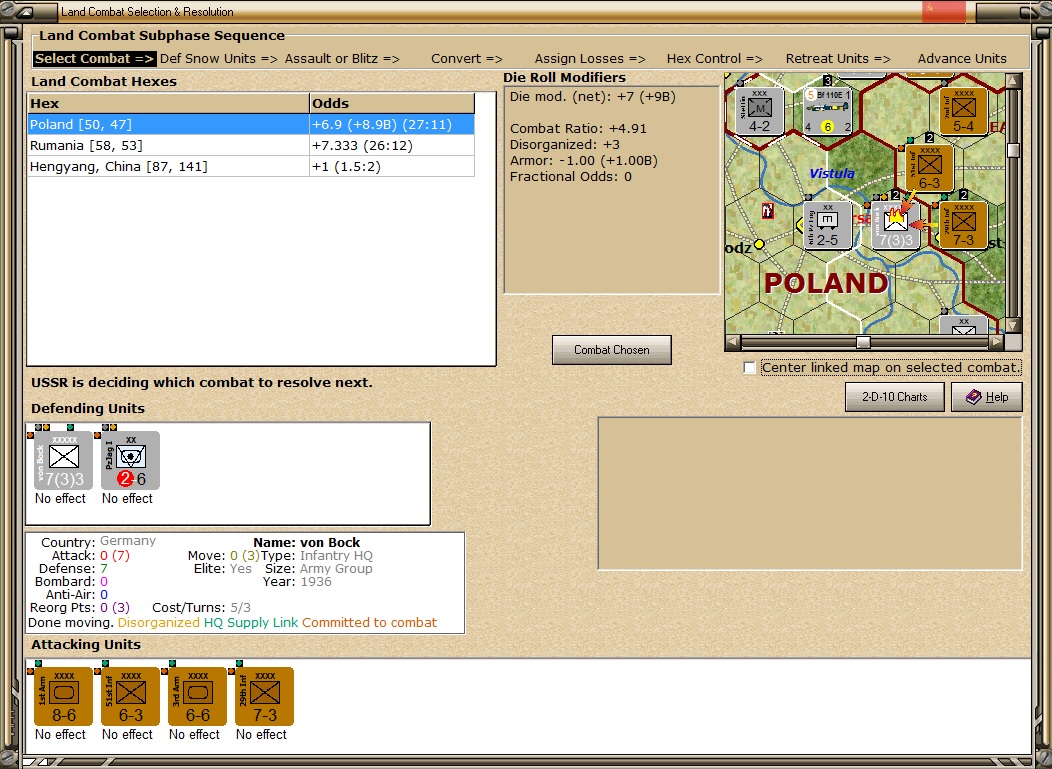Go to Def Snow Units subphase
Viewport: 1052px width, 769px height.
219,58
